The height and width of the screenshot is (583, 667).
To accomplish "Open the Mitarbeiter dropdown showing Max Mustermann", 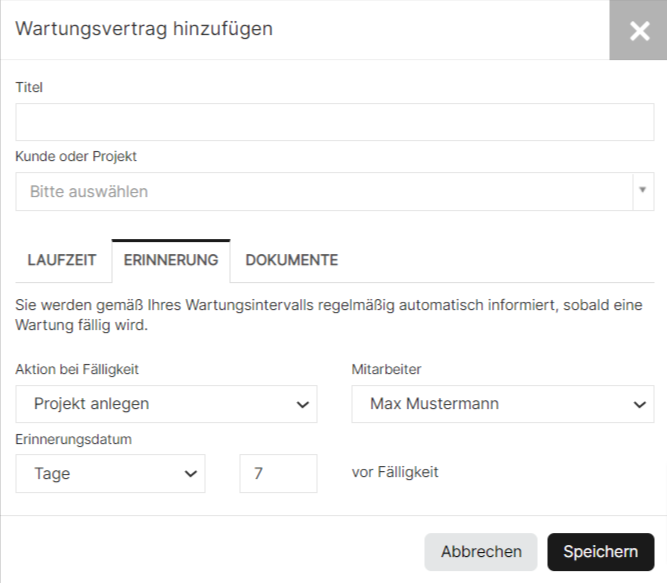I will click(503, 404).
